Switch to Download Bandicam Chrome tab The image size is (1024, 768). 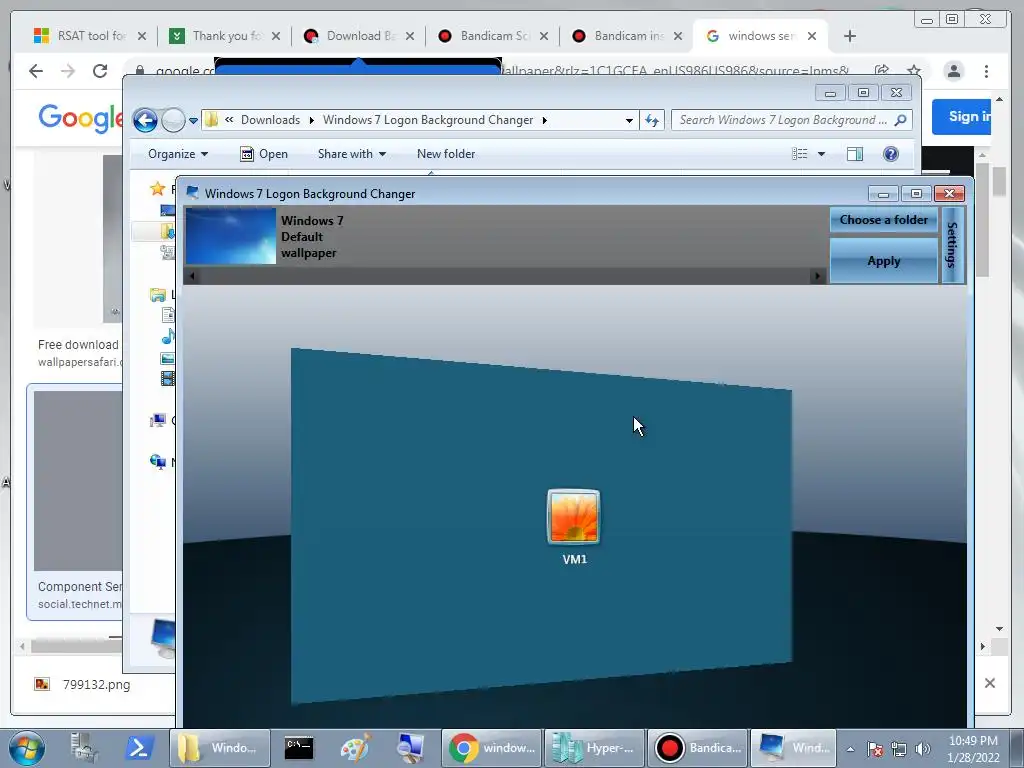coord(359,36)
